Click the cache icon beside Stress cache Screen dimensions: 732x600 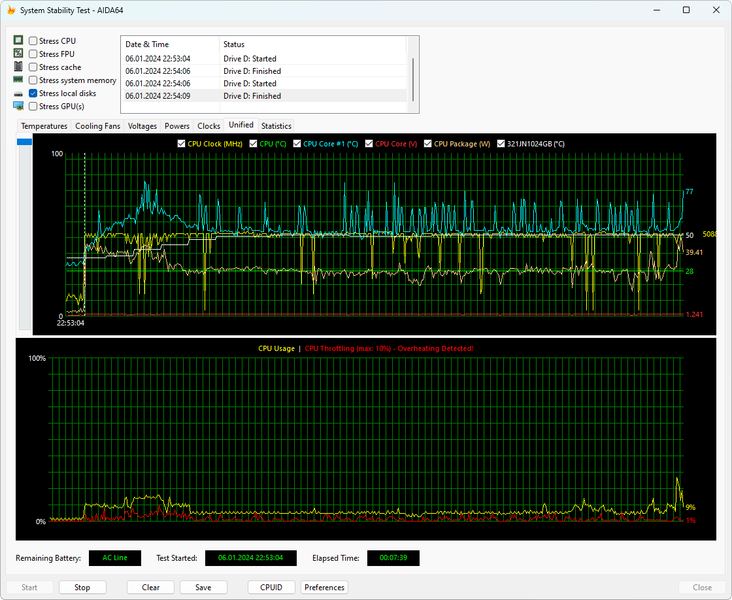[18, 67]
